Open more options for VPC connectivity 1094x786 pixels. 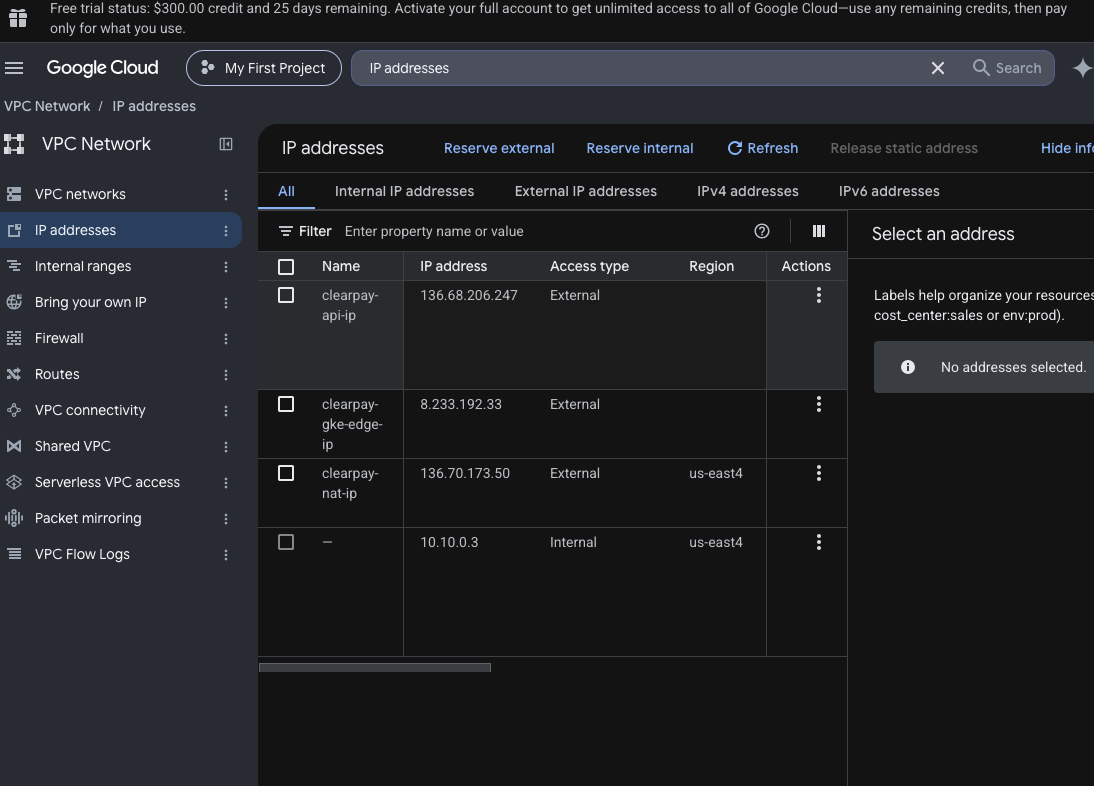[226, 411]
